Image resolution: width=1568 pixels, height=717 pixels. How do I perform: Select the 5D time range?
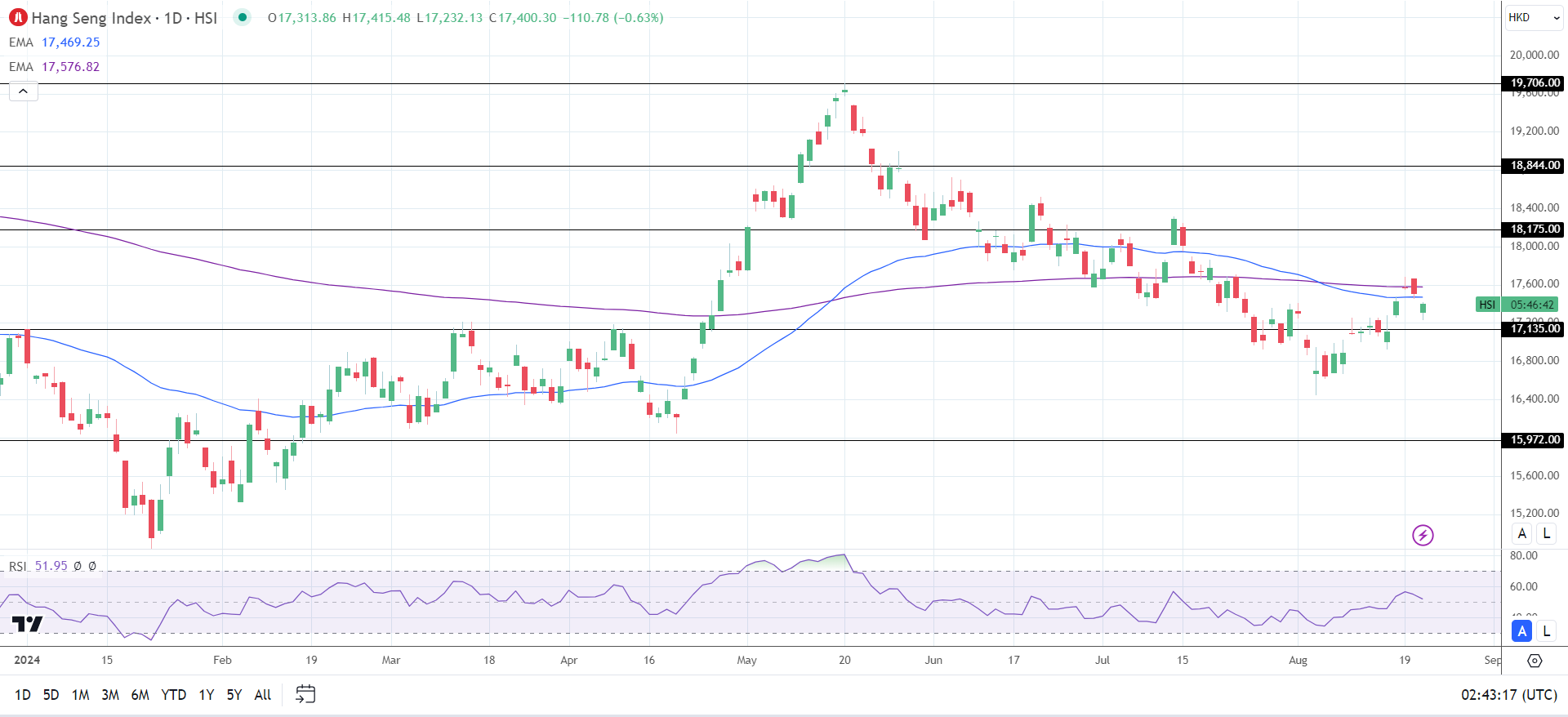pyautogui.click(x=51, y=695)
